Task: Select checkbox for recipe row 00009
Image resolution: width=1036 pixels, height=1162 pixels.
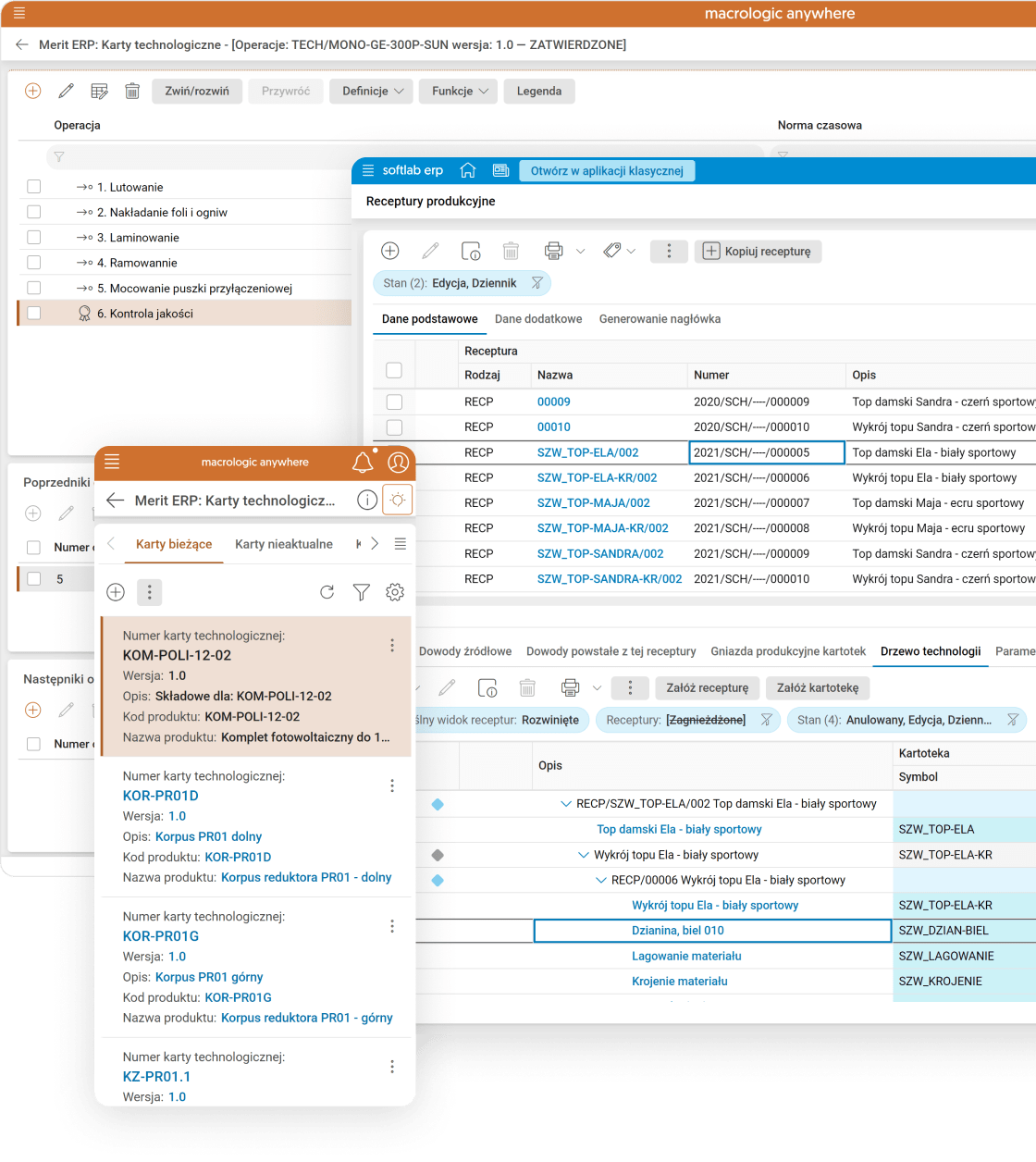Action: coord(394,402)
